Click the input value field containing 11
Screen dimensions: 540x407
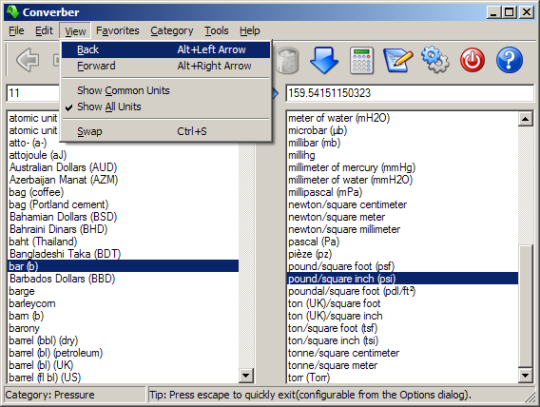33,93
